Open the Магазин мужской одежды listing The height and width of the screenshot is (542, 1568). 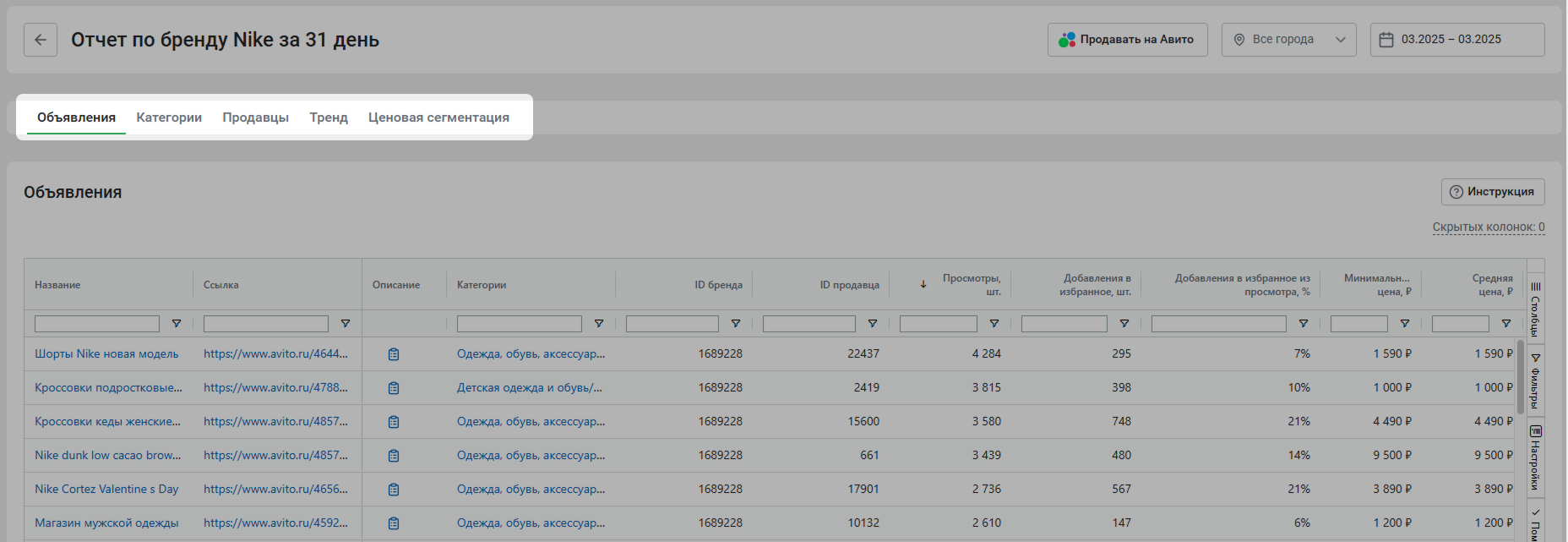coord(106,523)
